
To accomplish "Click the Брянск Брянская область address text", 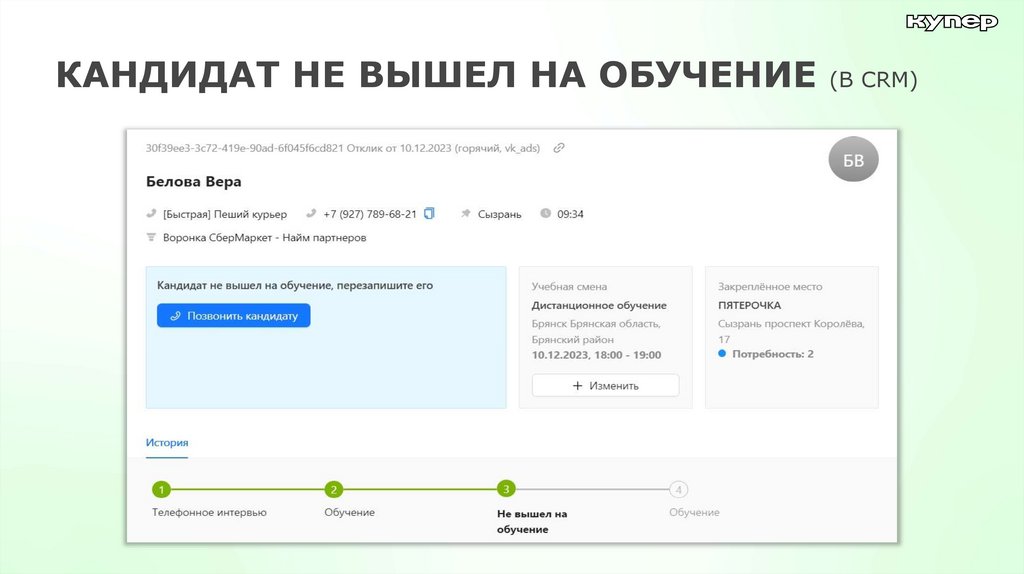I will 596,331.
